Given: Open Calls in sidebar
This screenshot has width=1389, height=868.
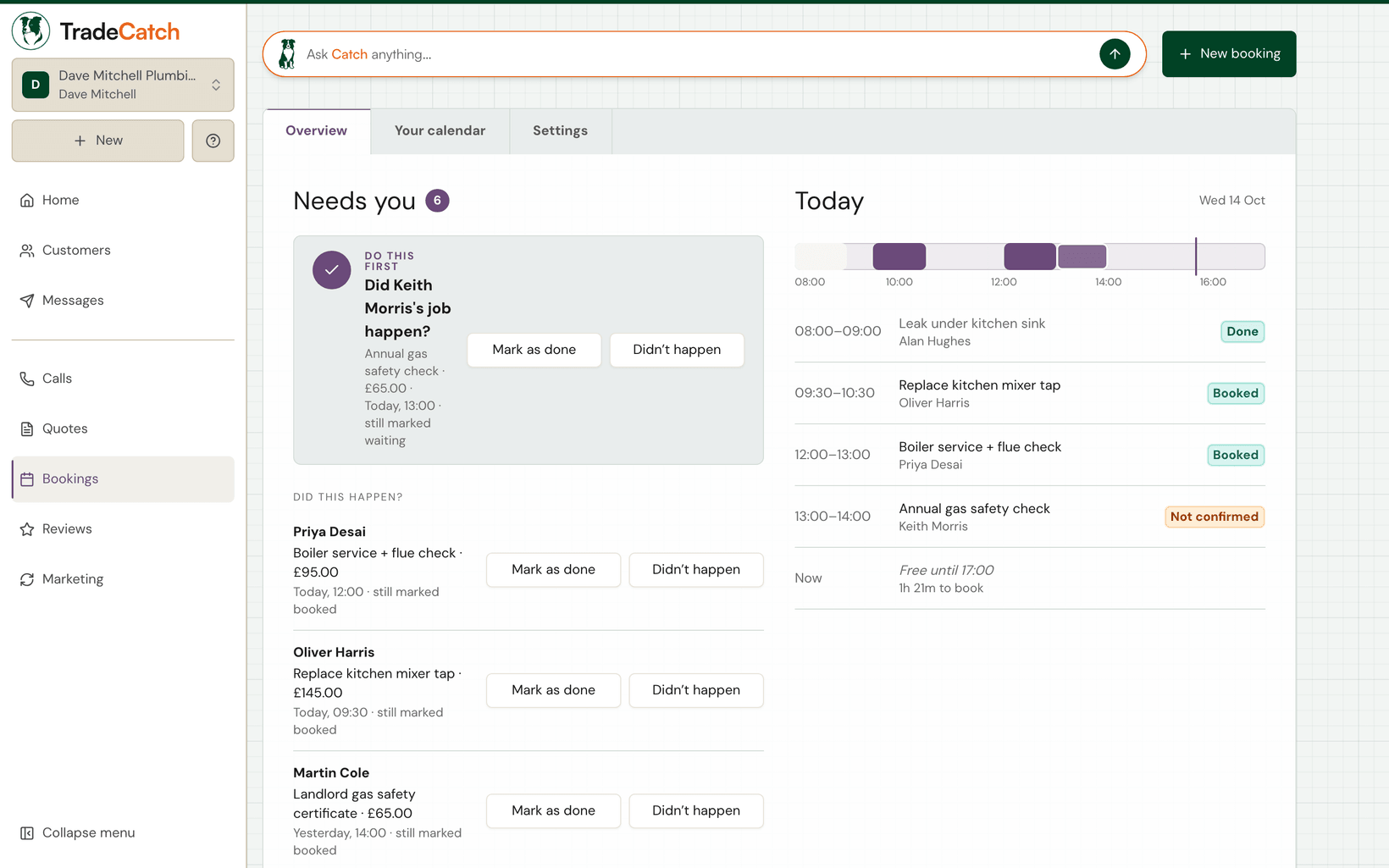Looking at the screenshot, I should click(123, 379).
